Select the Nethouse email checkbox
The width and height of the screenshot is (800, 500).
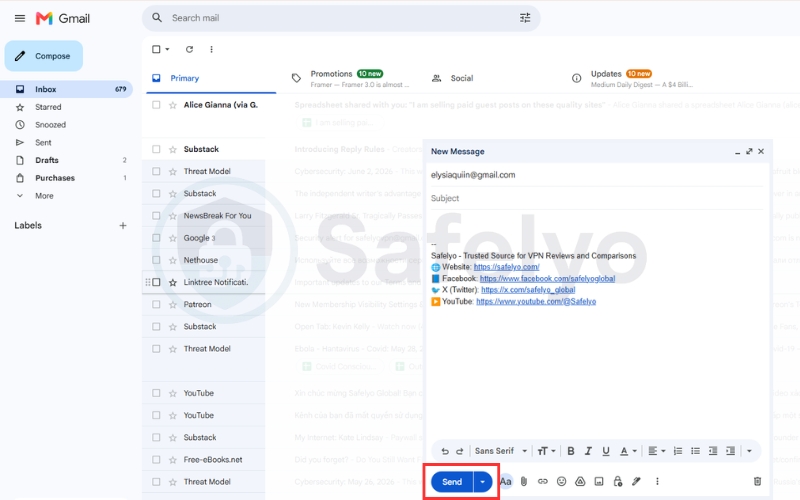(x=156, y=260)
